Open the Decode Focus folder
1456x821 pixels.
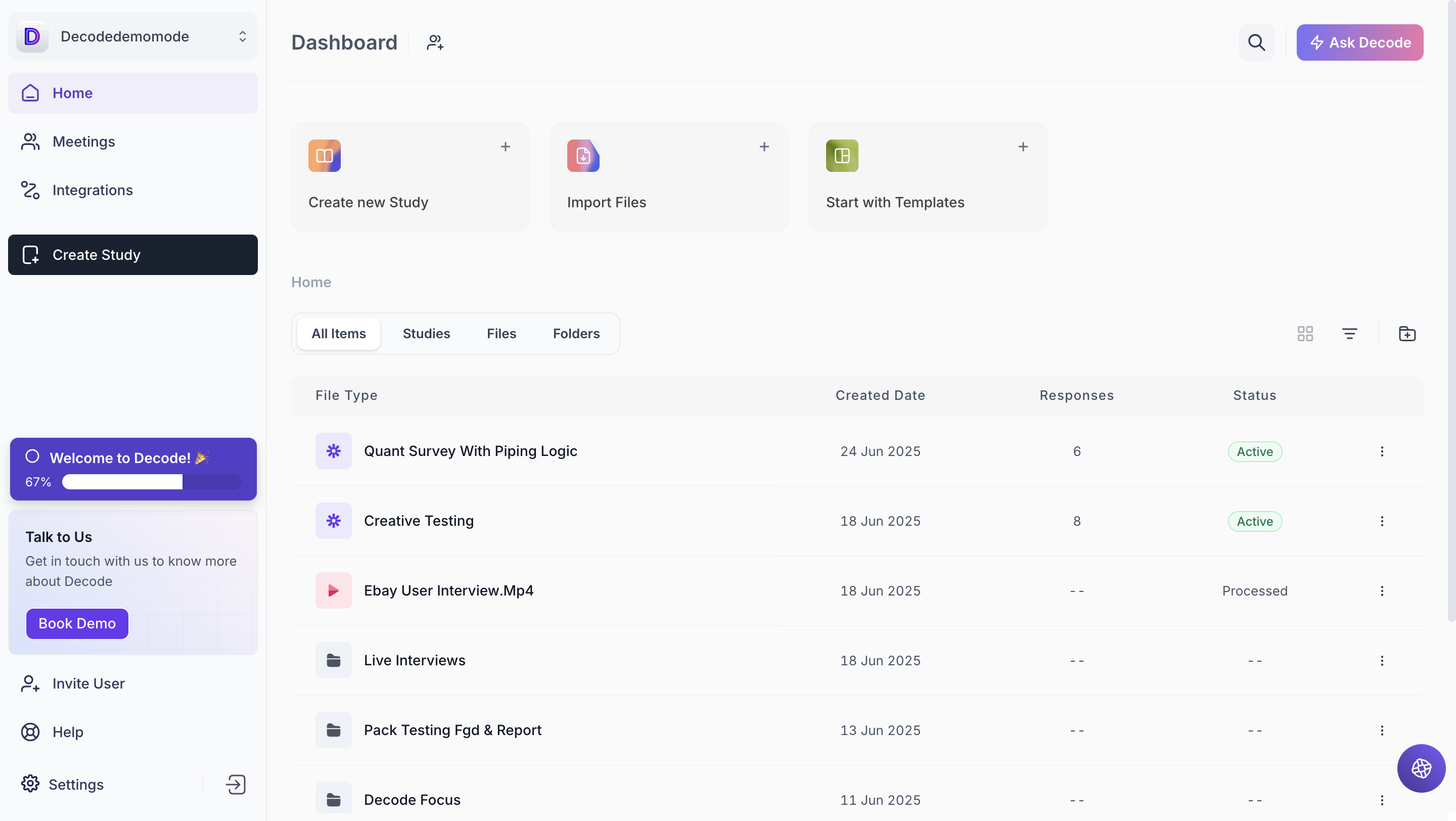coord(413,800)
